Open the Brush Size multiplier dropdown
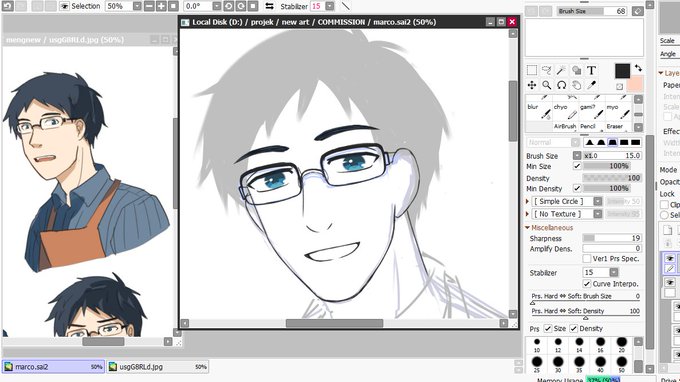 577,155
